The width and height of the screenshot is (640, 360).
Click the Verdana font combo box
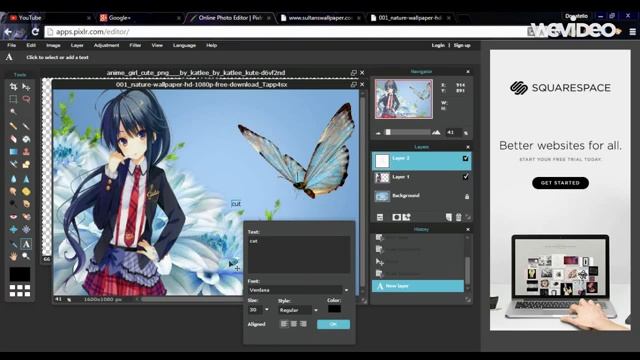click(295, 290)
